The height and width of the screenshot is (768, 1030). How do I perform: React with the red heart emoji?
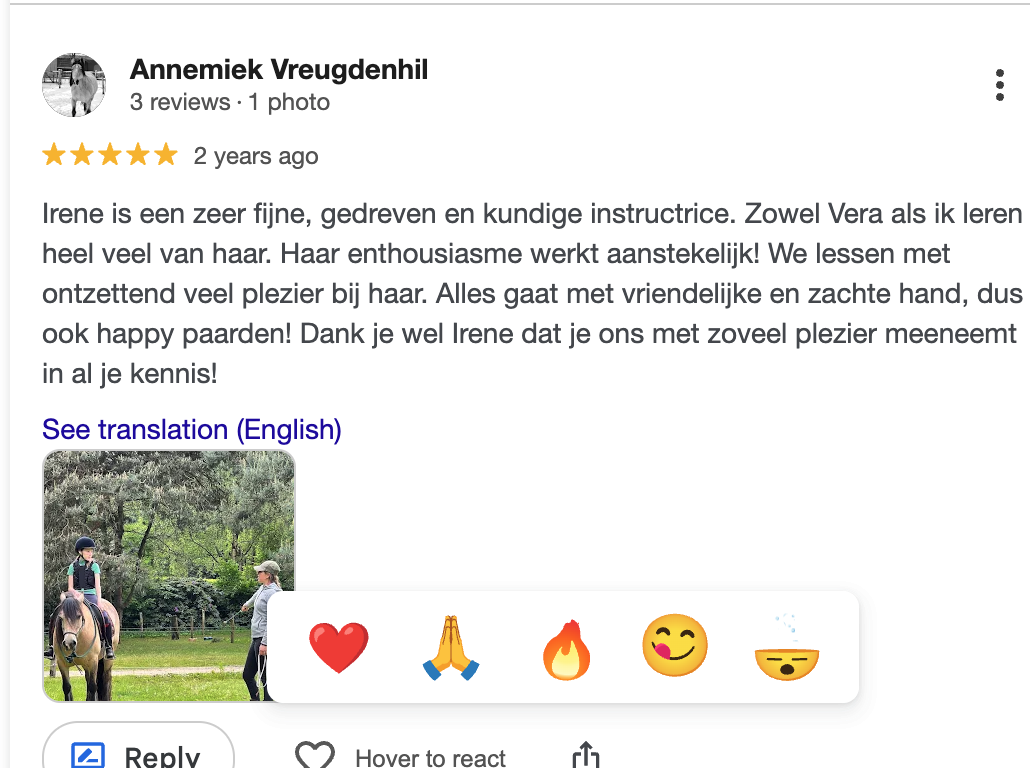coord(339,646)
